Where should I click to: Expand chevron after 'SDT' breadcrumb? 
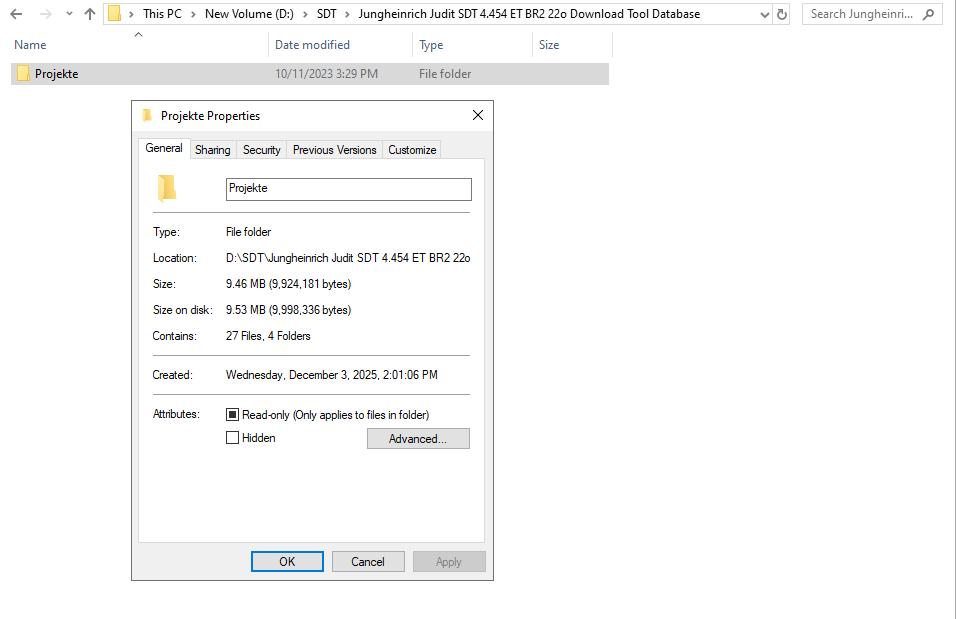pos(348,14)
